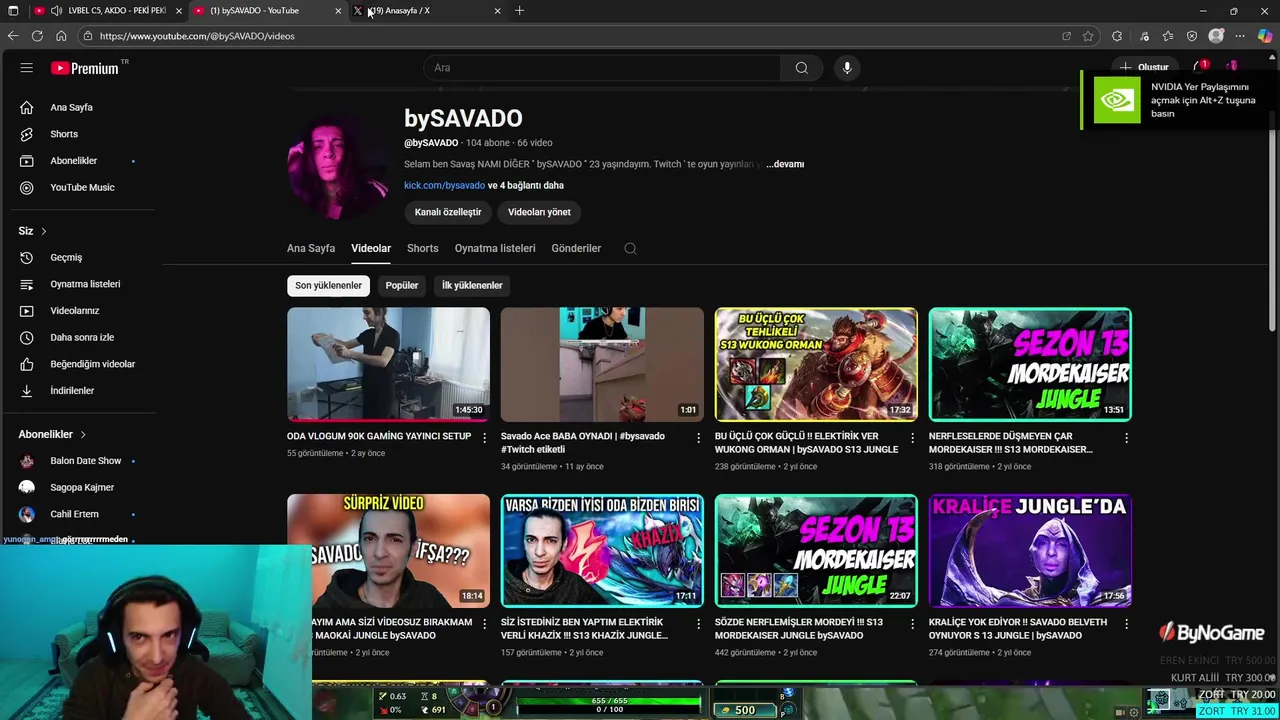Open SEZON 13 MORDEKAISER 13:51 thumbnail
The height and width of the screenshot is (720, 1280).
tap(1030, 364)
